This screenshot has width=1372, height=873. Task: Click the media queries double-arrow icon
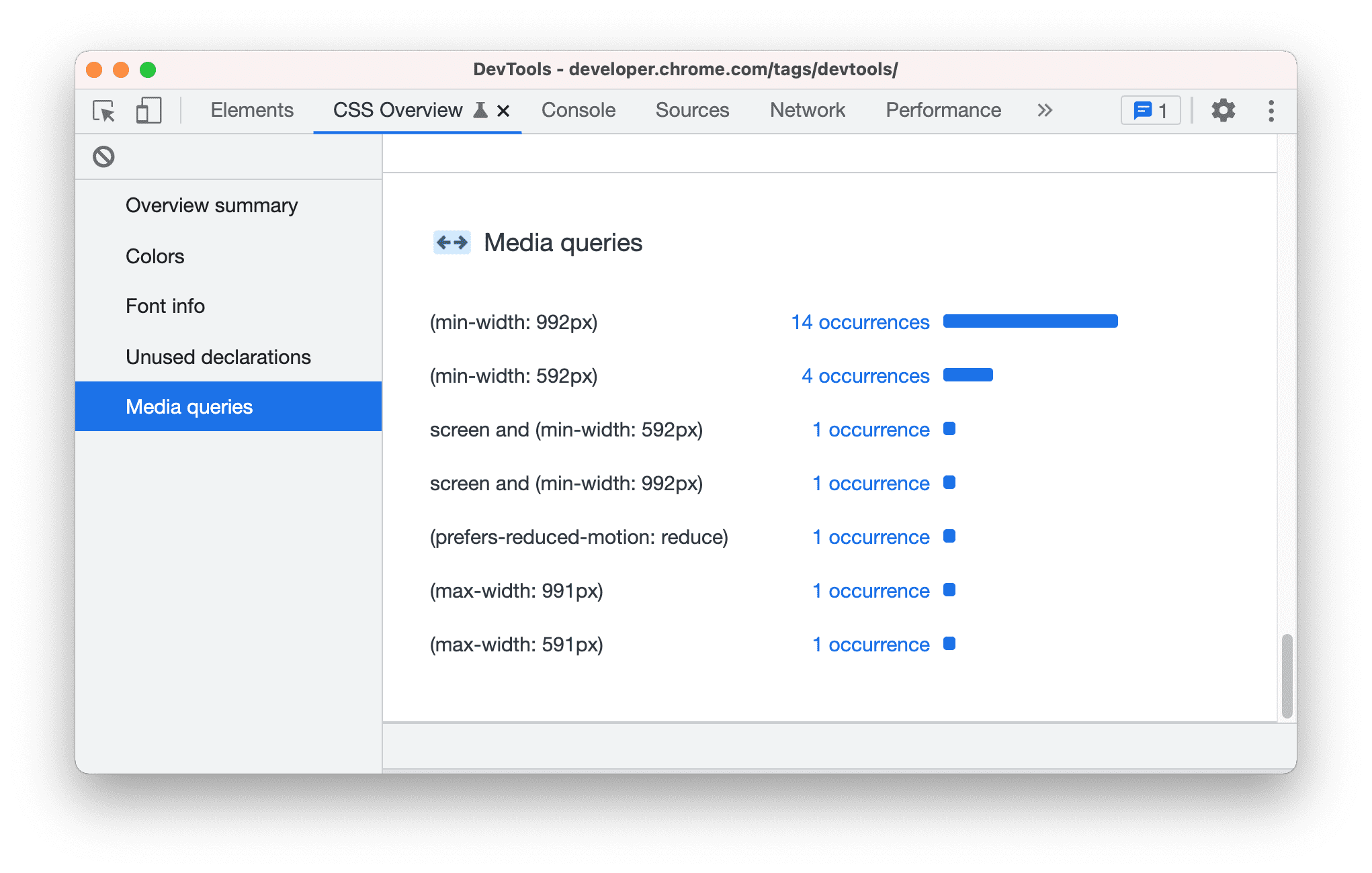point(450,242)
